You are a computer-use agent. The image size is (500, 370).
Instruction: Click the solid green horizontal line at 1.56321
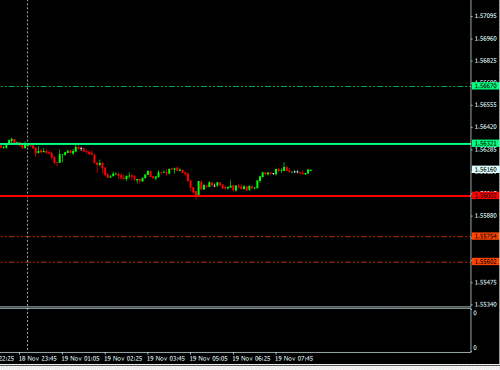(x=235, y=144)
